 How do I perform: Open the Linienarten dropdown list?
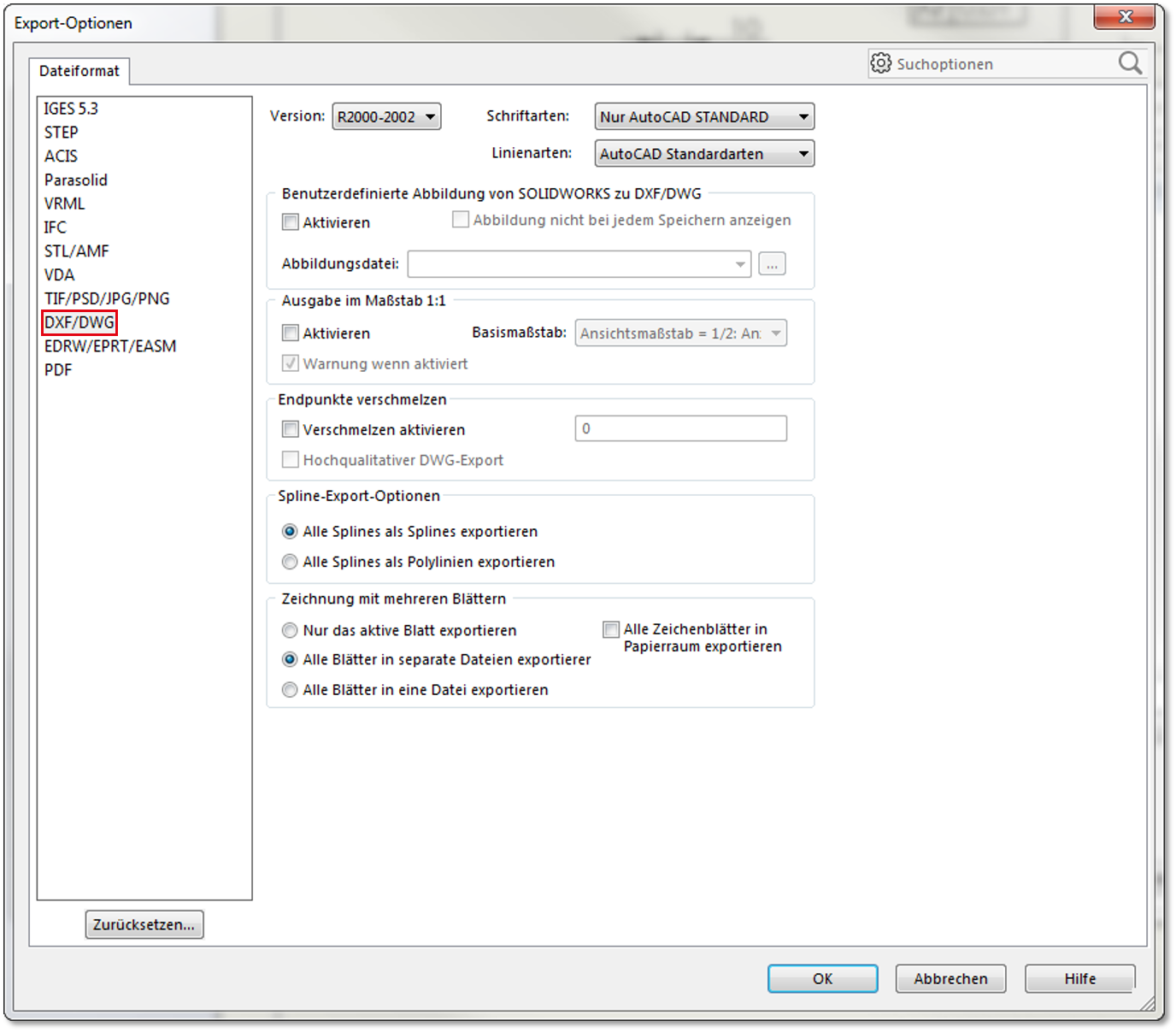(704, 154)
